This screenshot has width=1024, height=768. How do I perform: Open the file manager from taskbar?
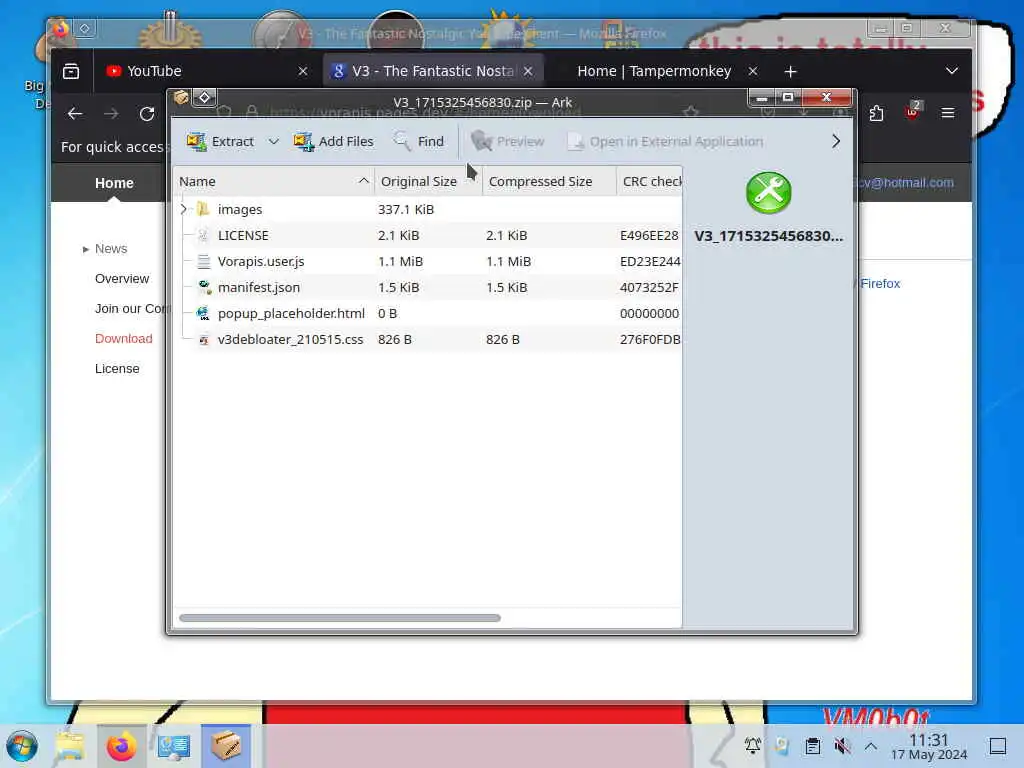(x=71, y=746)
